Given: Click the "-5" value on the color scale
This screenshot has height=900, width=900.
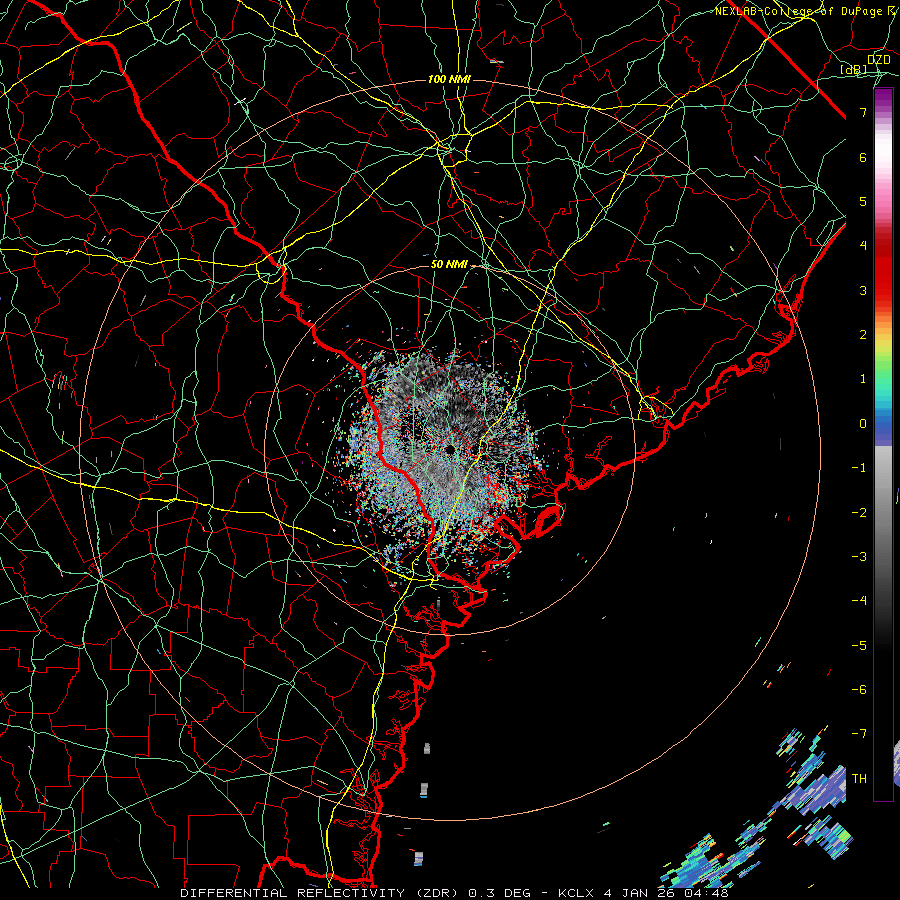Looking at the screenshot, I should pos(859,646).
